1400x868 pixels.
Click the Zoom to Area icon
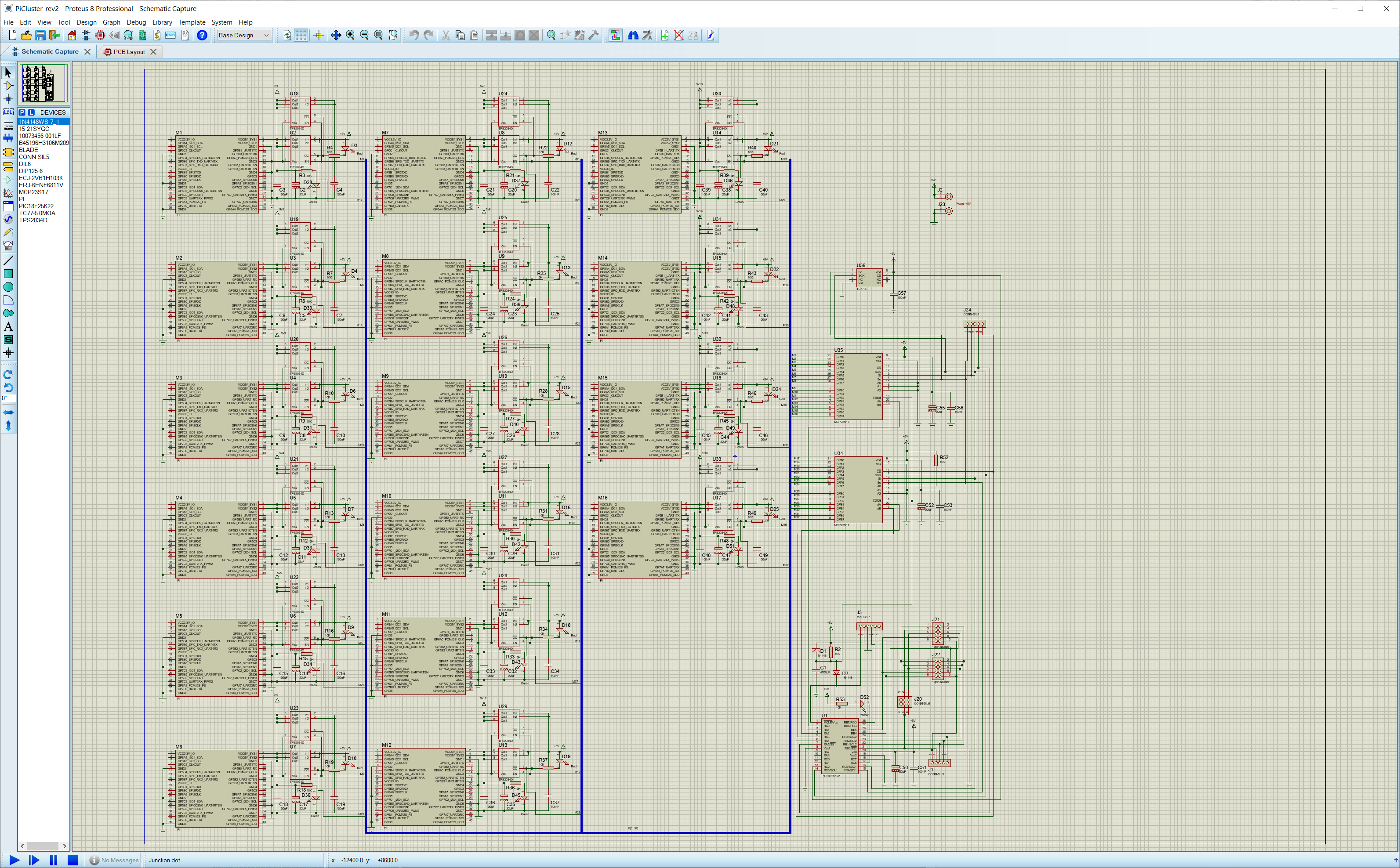tap(393, 35)
